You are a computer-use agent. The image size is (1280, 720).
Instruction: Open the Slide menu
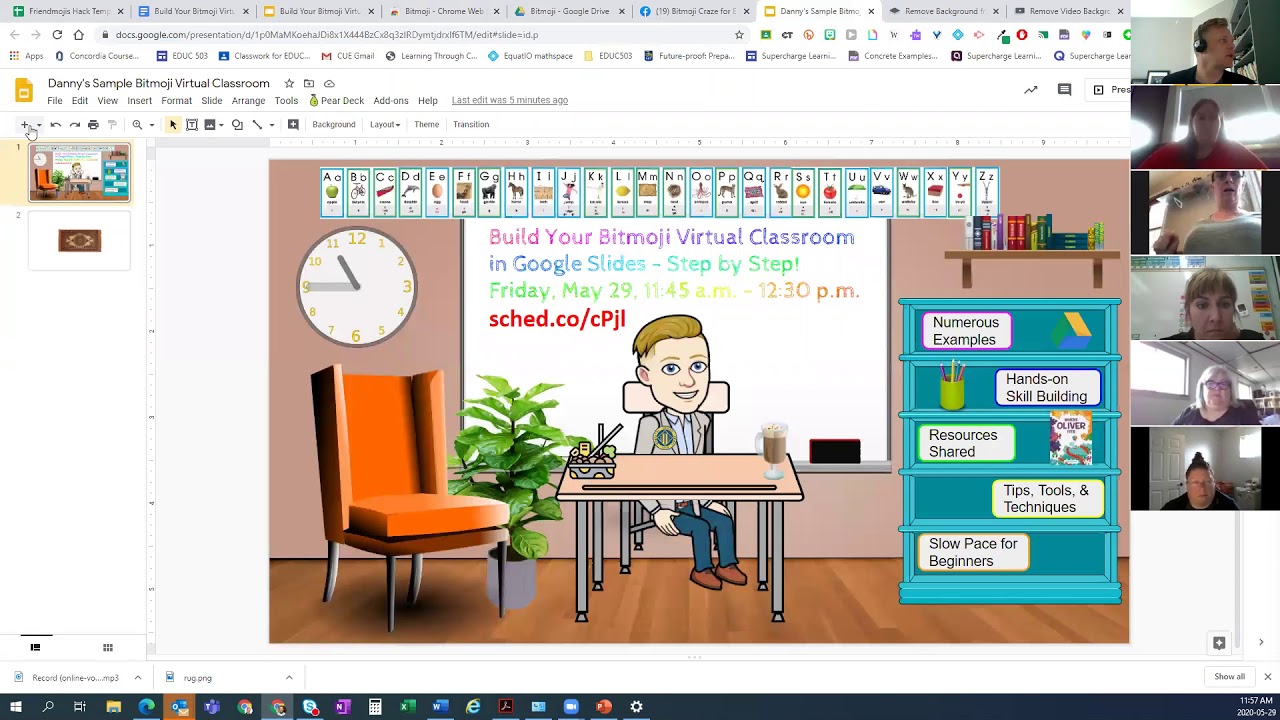pyautogui.click(x=211, y=101)
